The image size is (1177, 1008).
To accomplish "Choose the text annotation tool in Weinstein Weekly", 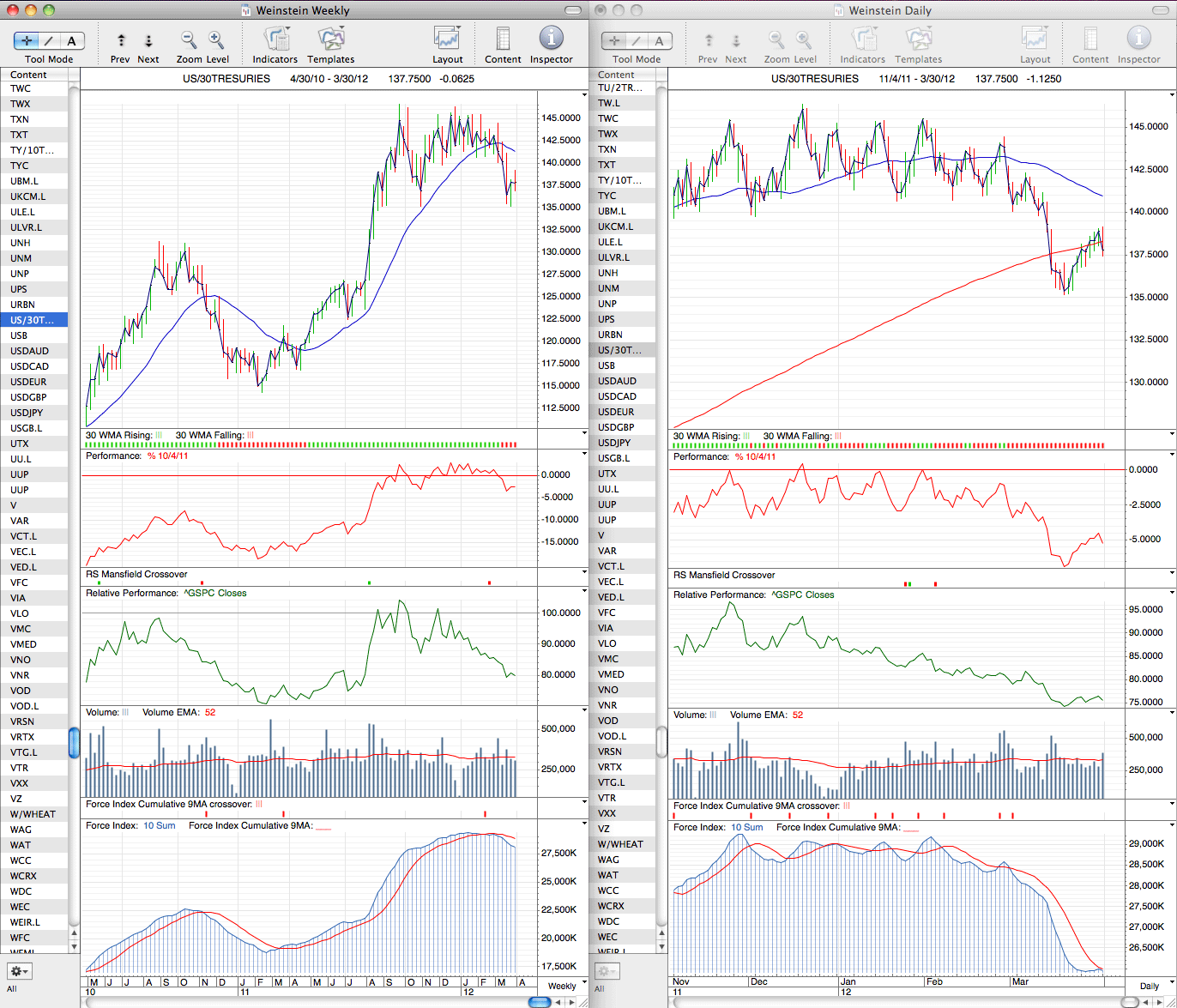I will click(72, 41).
